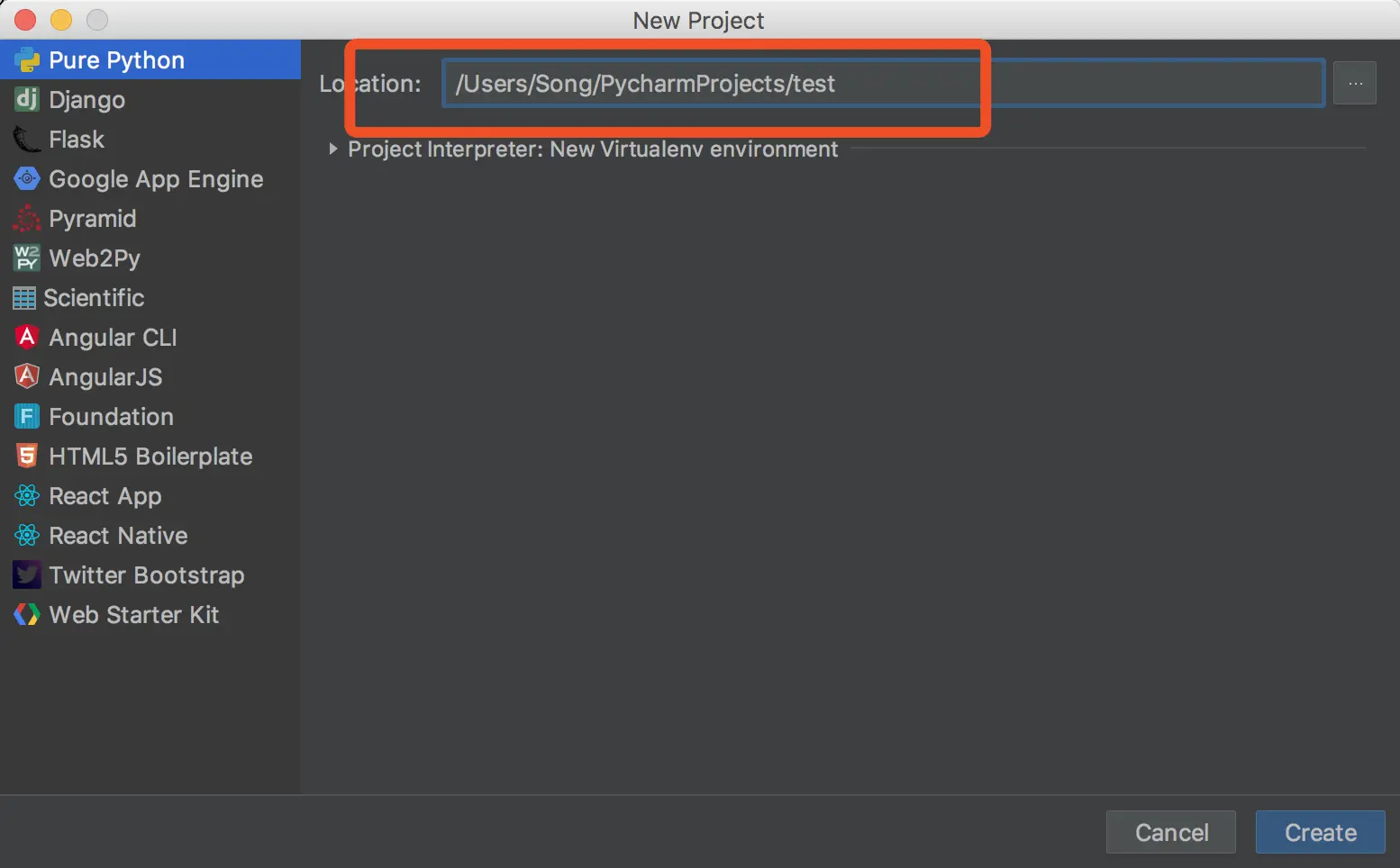Click the Django dj icon
Viewport: 1400px width, 868px height.
point(27,99)
